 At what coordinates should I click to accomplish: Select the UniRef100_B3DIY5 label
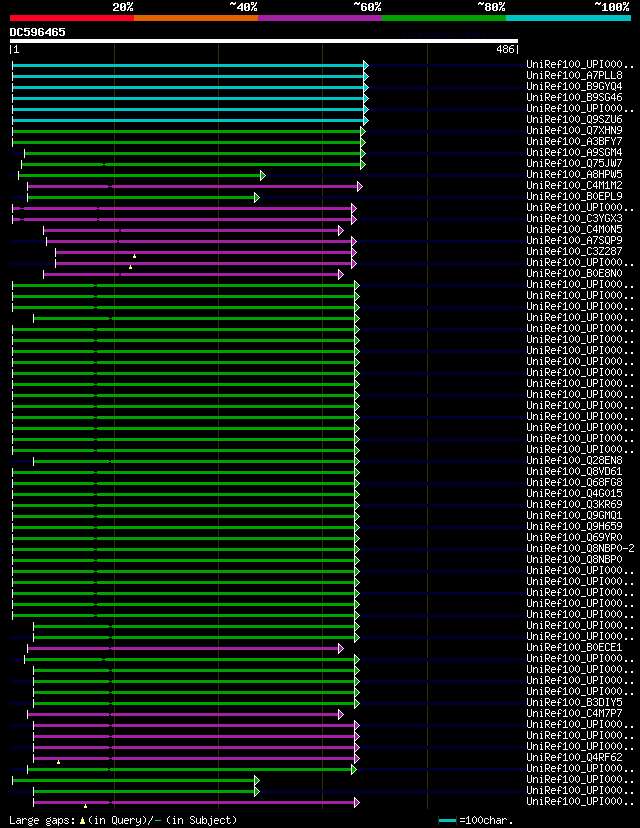(574, 702)
